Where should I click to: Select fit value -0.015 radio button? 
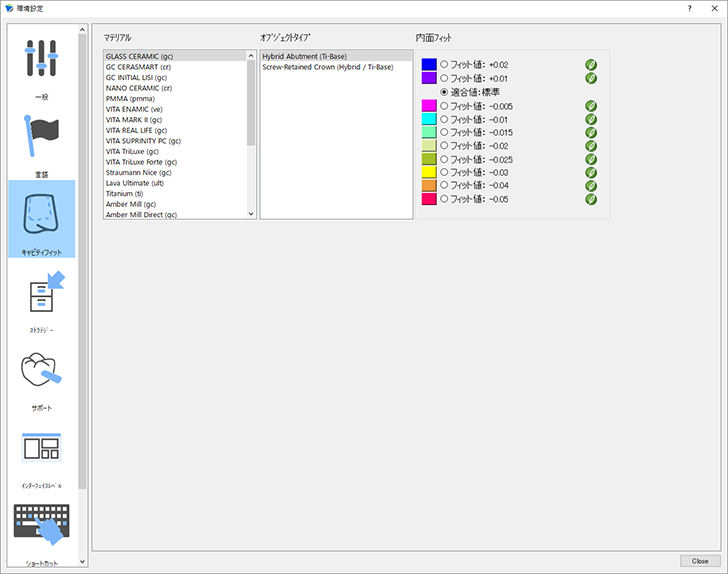click(444, 132)
